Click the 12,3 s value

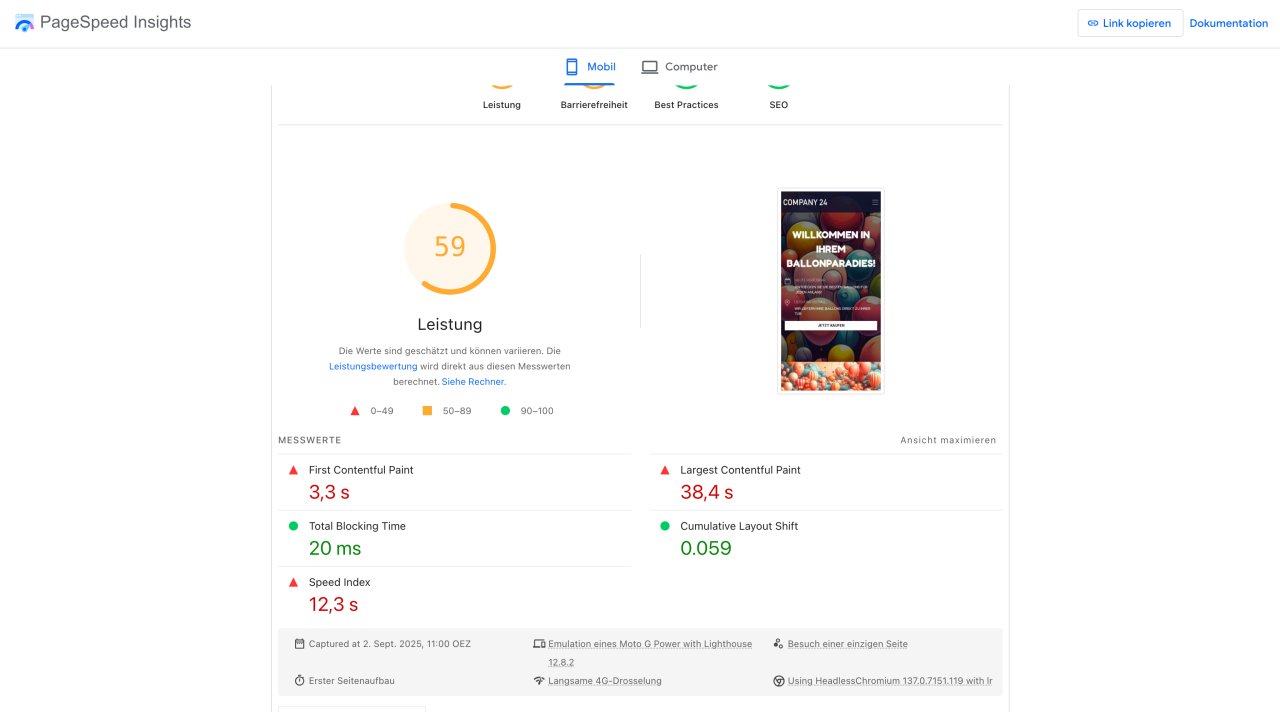[x=333, y=604]
